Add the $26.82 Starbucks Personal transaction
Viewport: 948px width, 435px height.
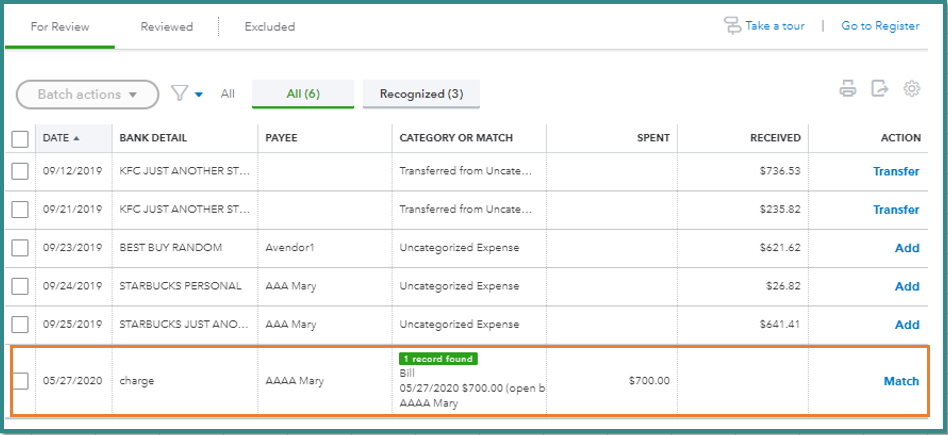[907, 286]
